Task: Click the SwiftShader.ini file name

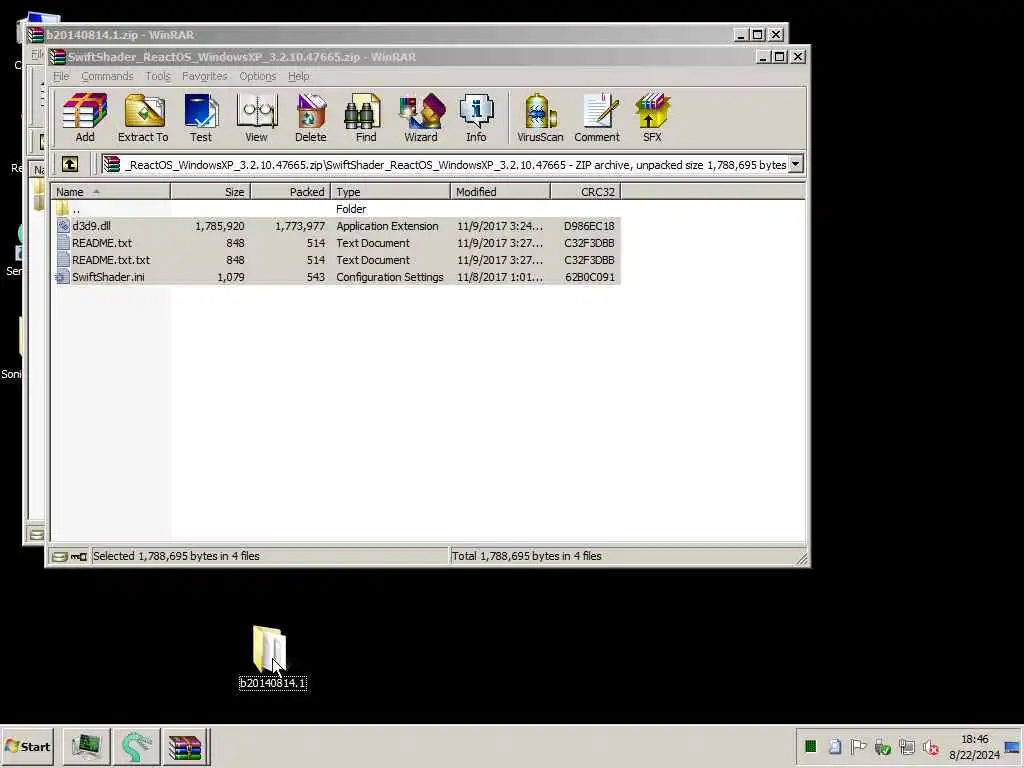Action: [x=108, y=277]
